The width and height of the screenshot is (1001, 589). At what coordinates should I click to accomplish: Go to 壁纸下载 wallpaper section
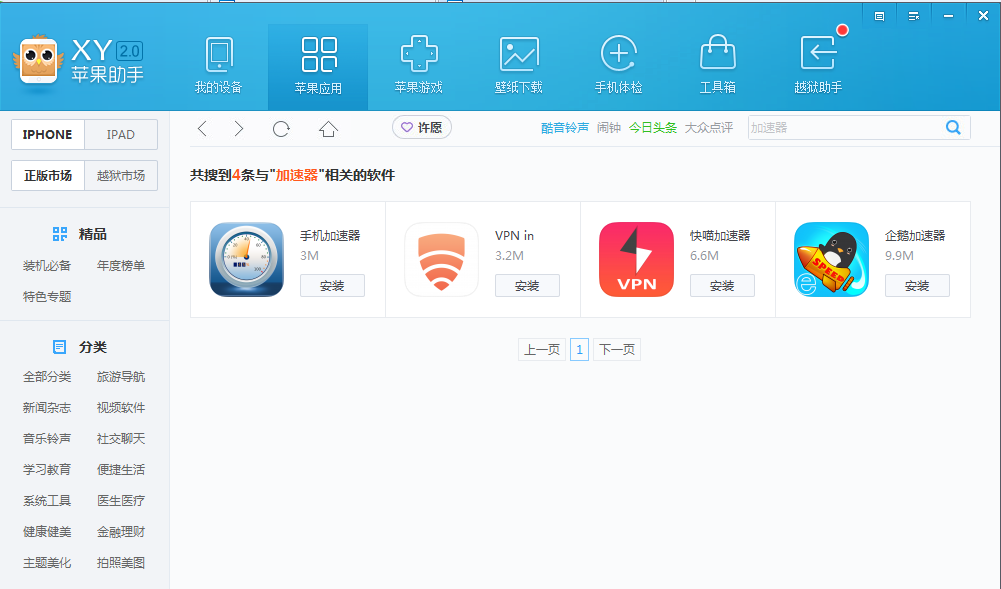point(518,66)
